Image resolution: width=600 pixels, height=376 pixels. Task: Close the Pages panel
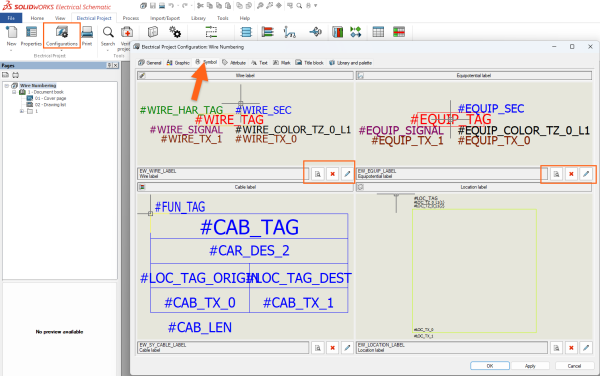(x=115, y=65)
